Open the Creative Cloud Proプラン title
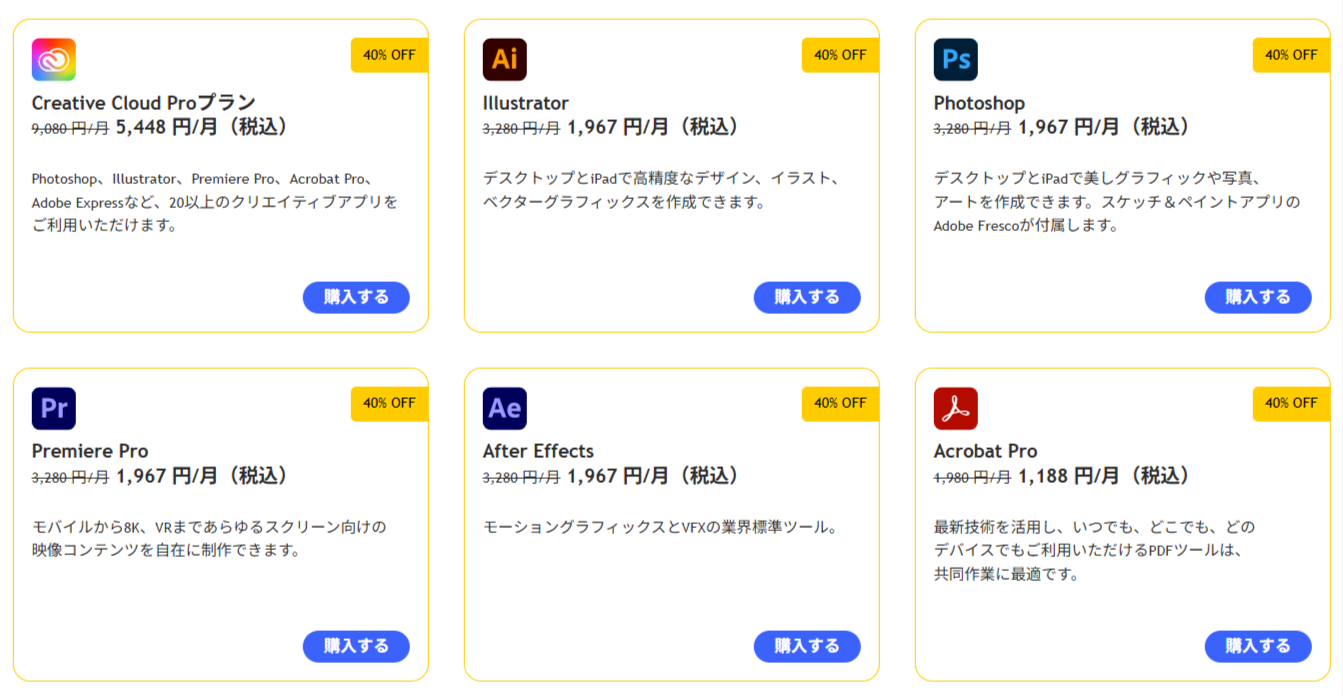 [x=144, y=102]
